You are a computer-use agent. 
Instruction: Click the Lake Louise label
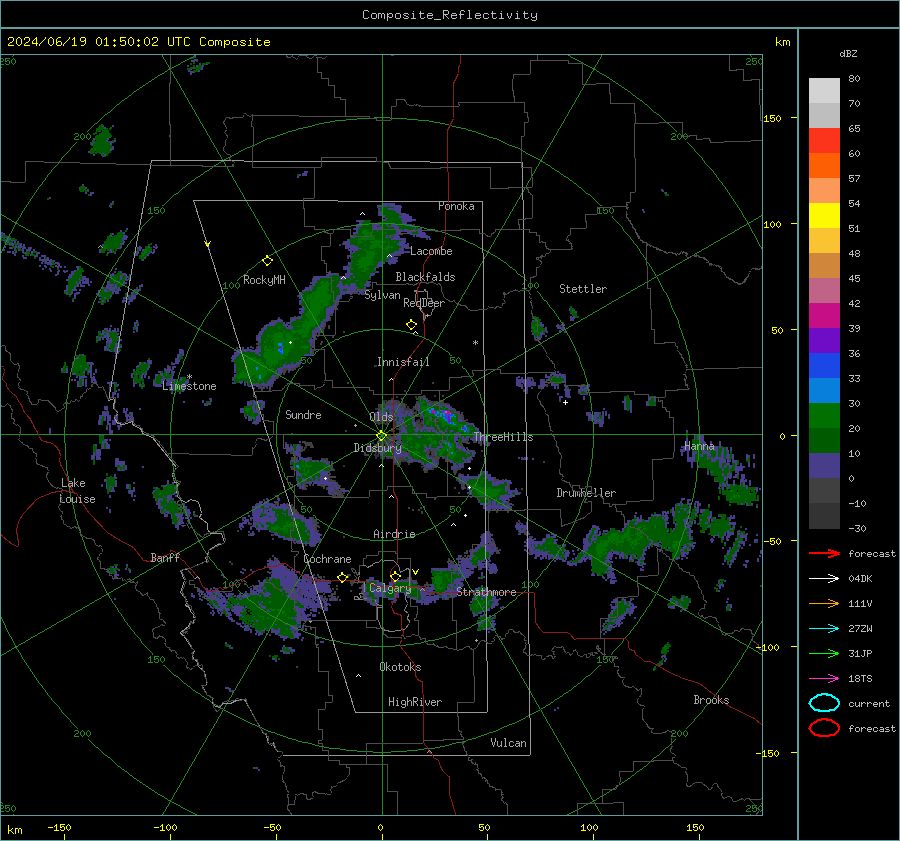(x=77, y=491)
